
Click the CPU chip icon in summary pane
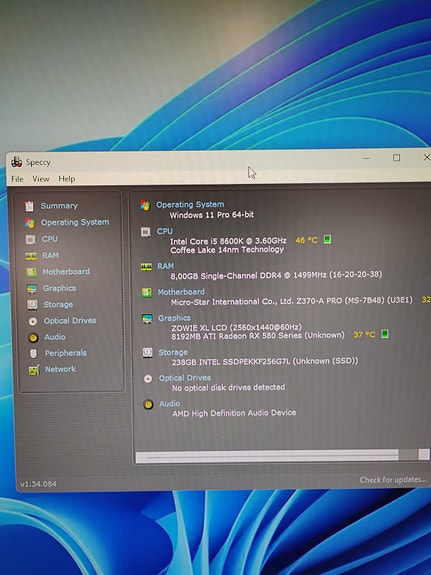pyautogui.click(x=146, y=232)
